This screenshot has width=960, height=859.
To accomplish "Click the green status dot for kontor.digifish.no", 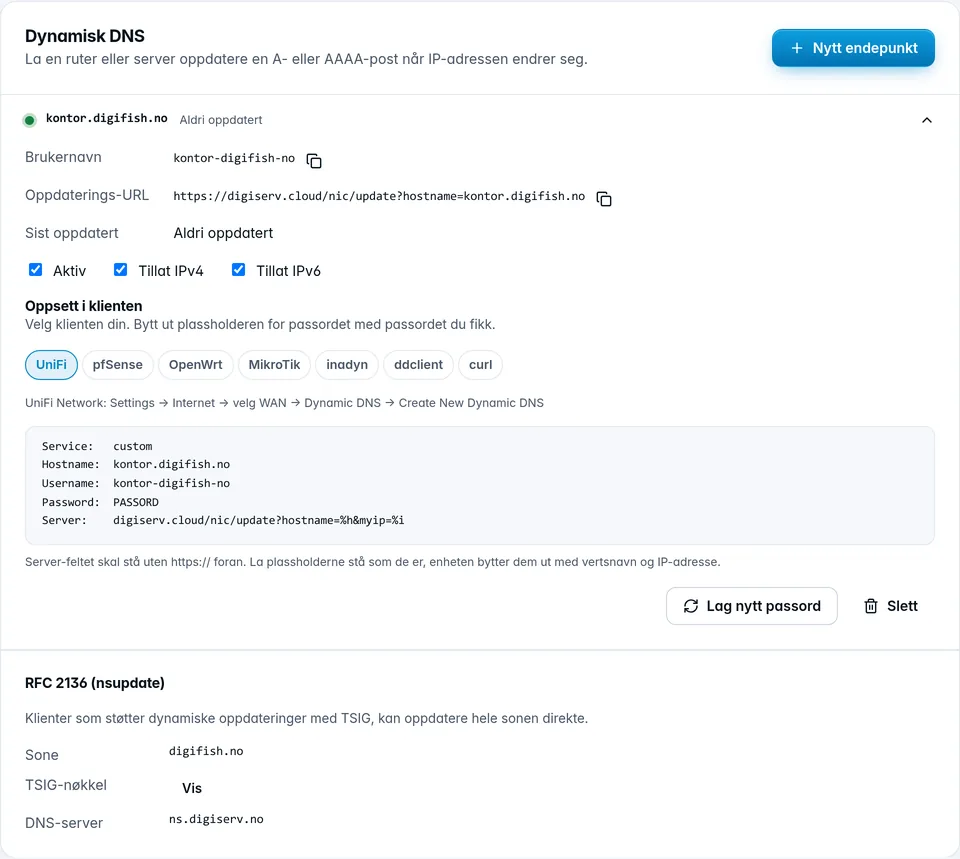I will 29,120.
